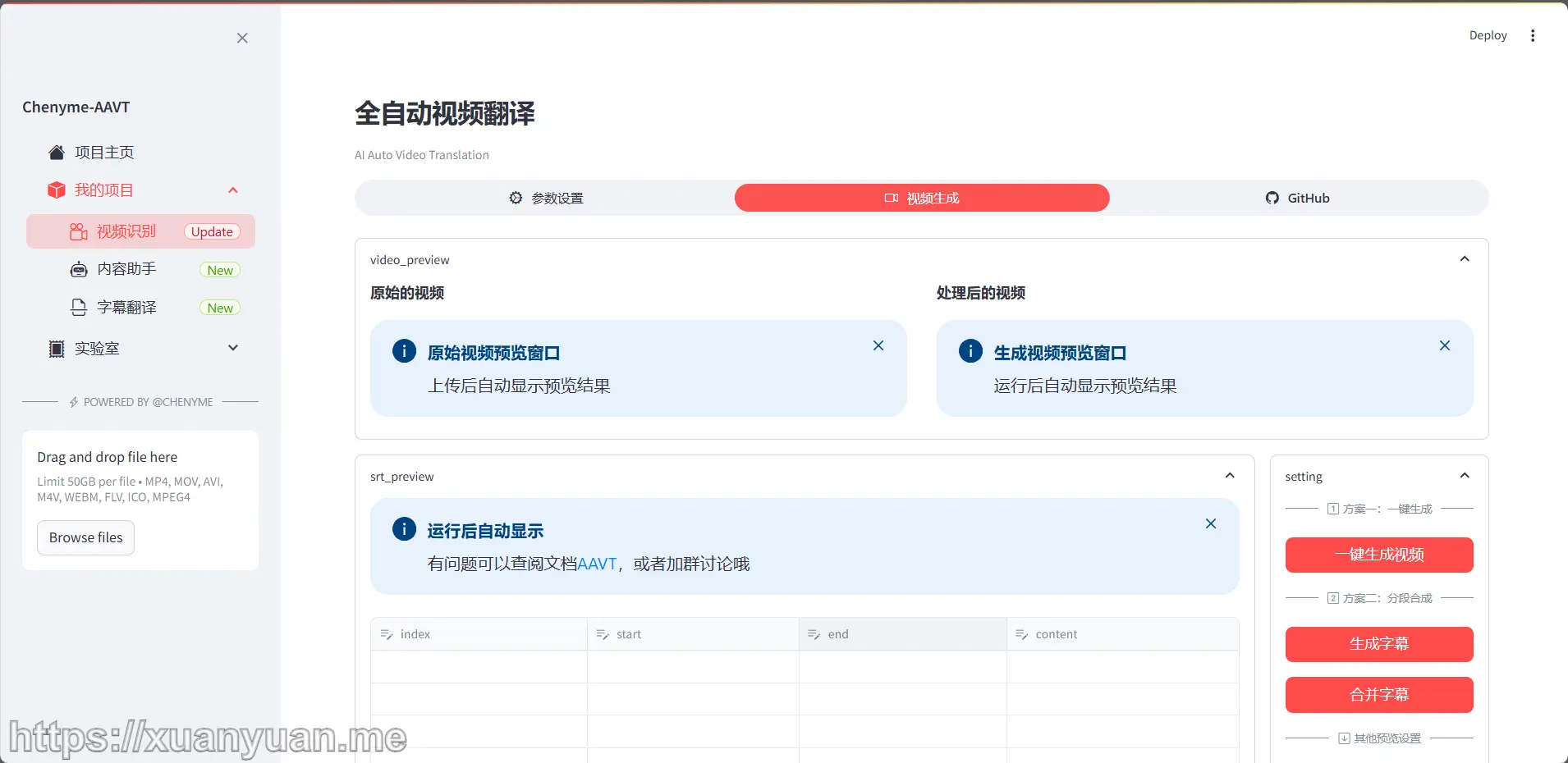This screenshot has height=763, width=1568.
Task: Click the Update badge on 视频识别
Action: click(212, 231)
